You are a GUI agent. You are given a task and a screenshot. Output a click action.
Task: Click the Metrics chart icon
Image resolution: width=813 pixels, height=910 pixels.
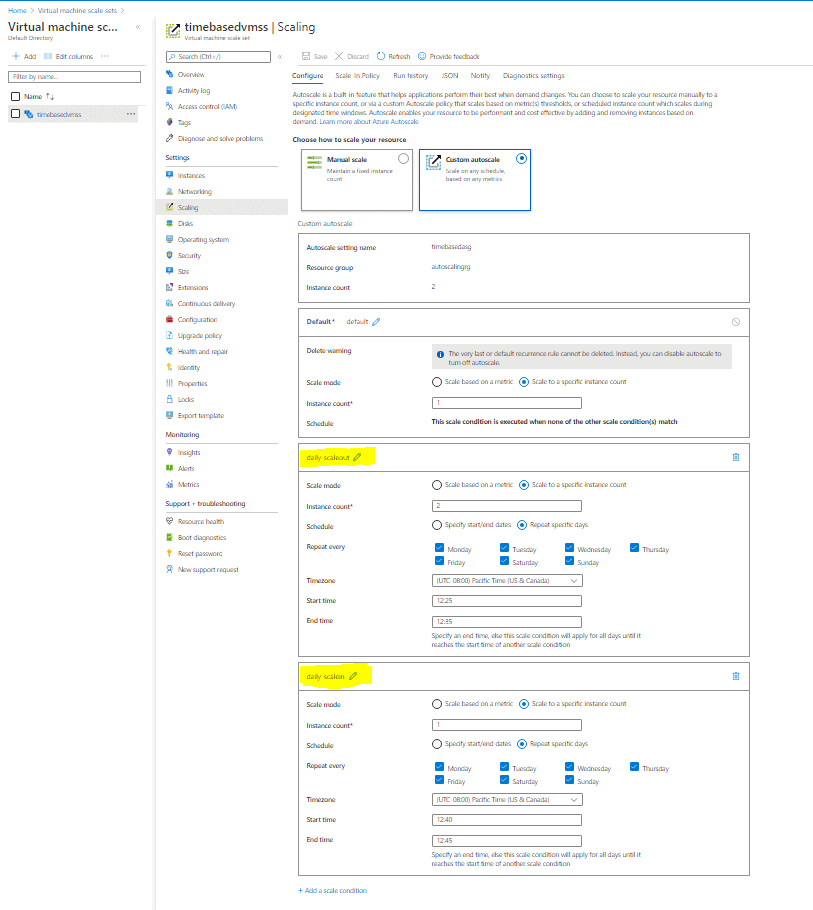169,484
